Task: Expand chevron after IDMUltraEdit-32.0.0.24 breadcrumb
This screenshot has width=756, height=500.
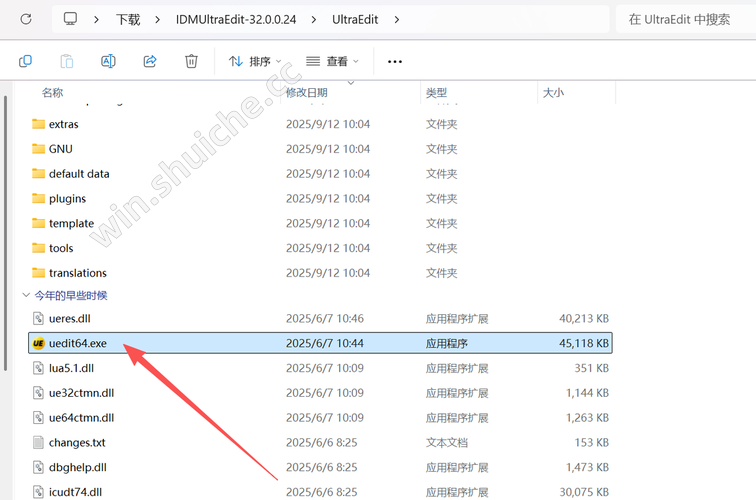Action: (x=314, y=20)
